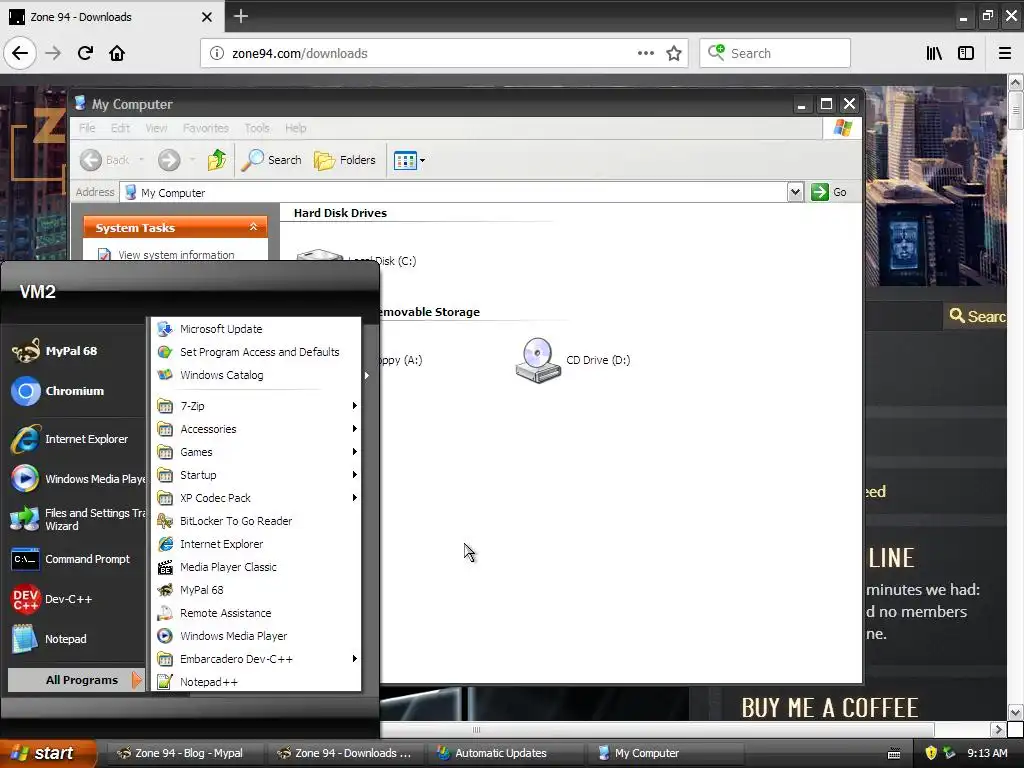Click the security shield tray icon
Viewport: 1024px width, 768px height.
coord(931,753)
